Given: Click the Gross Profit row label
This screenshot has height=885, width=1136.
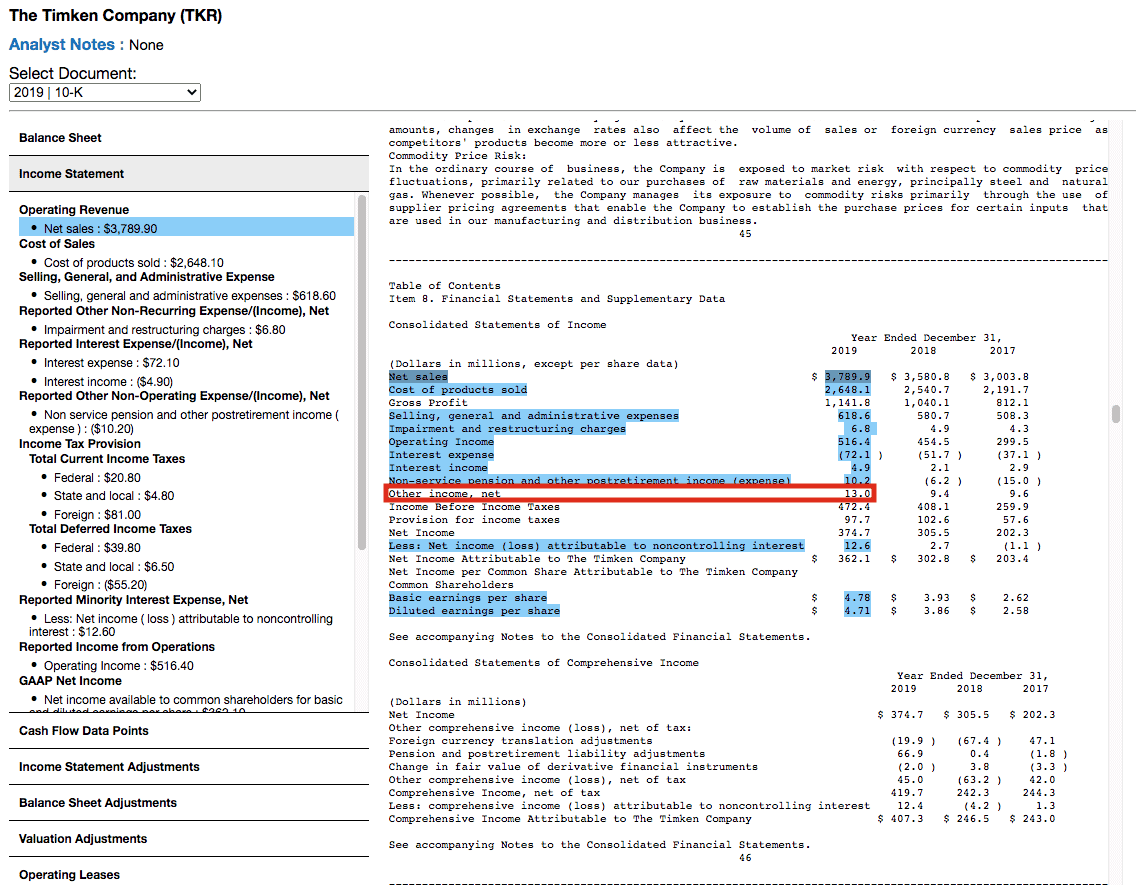Looking at the screenshot, I should pos(428,403).
